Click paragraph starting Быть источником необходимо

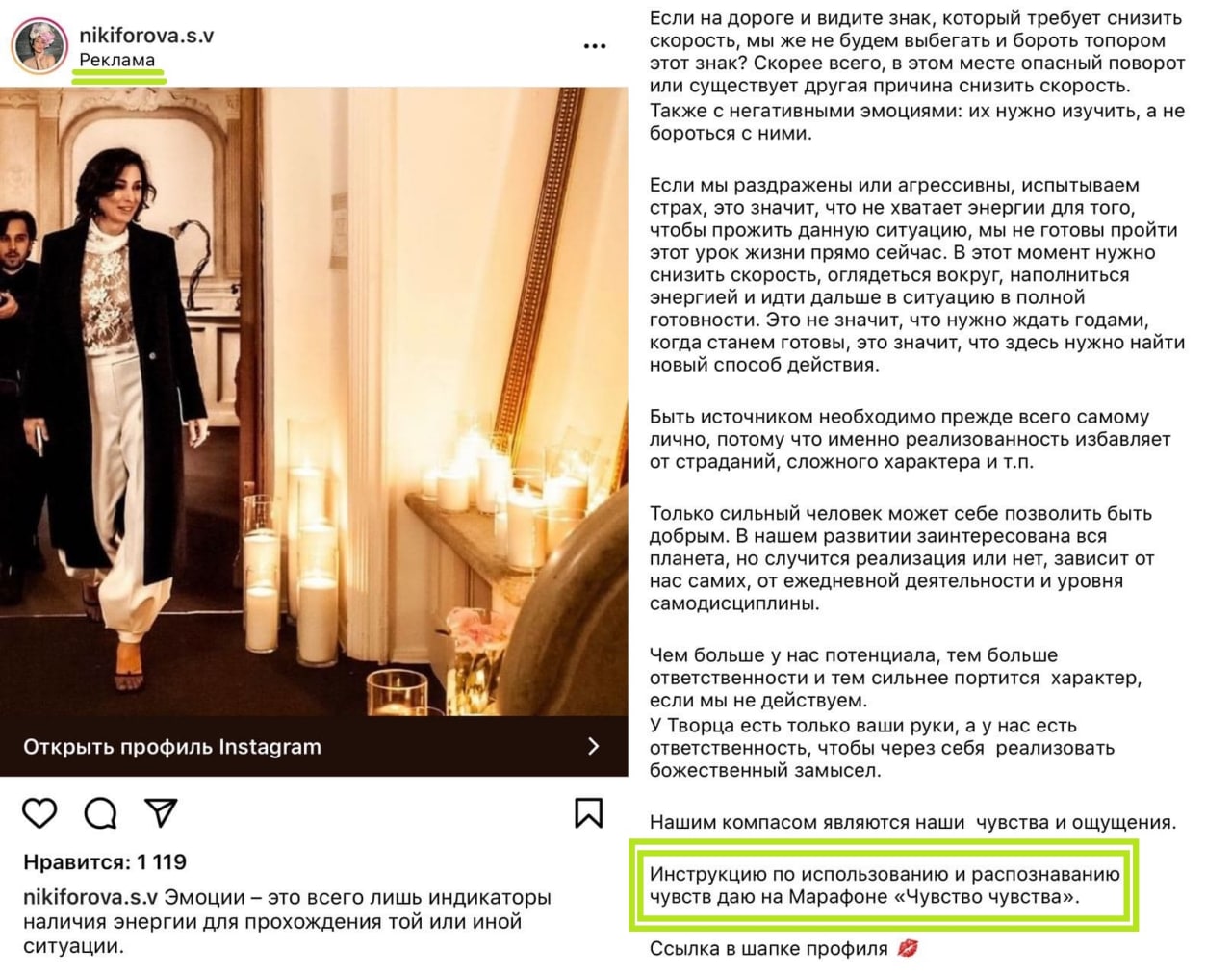(x=910, y=439)
